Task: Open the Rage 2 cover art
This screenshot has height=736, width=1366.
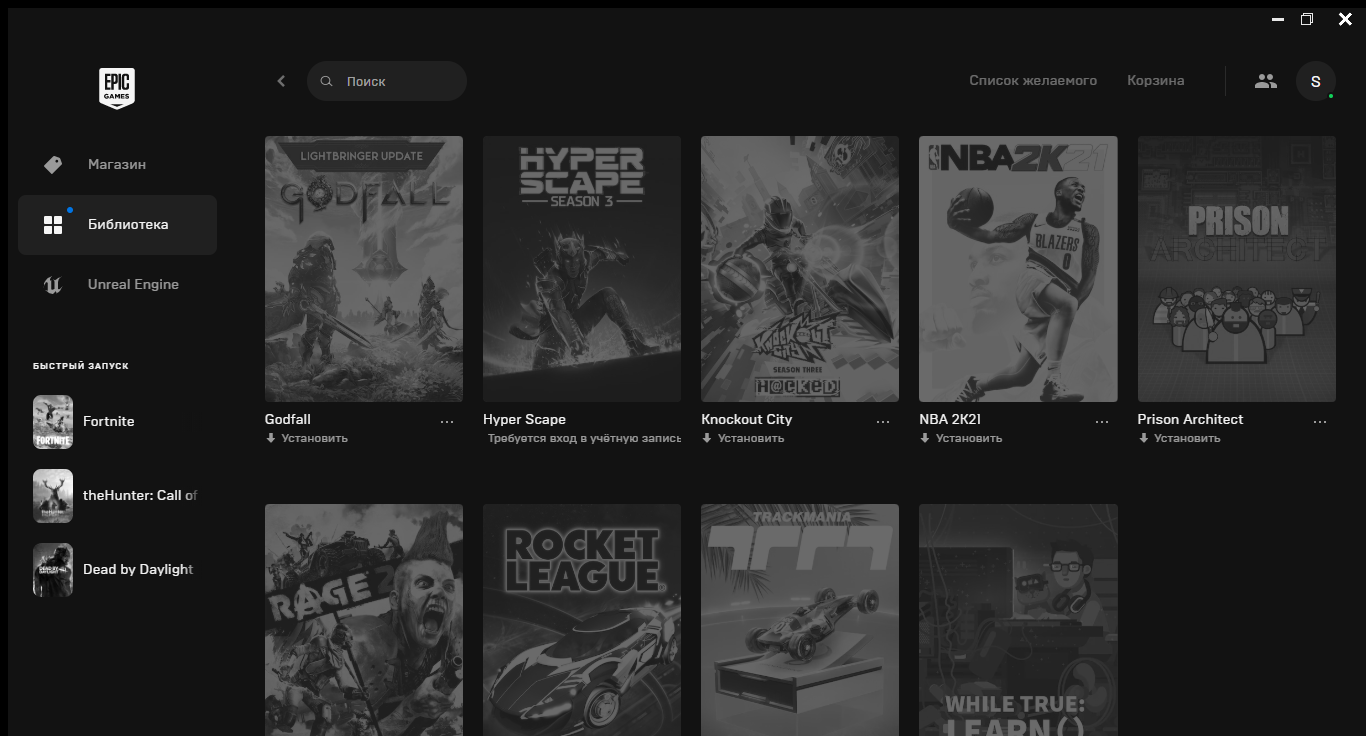Action: point(364,620)
